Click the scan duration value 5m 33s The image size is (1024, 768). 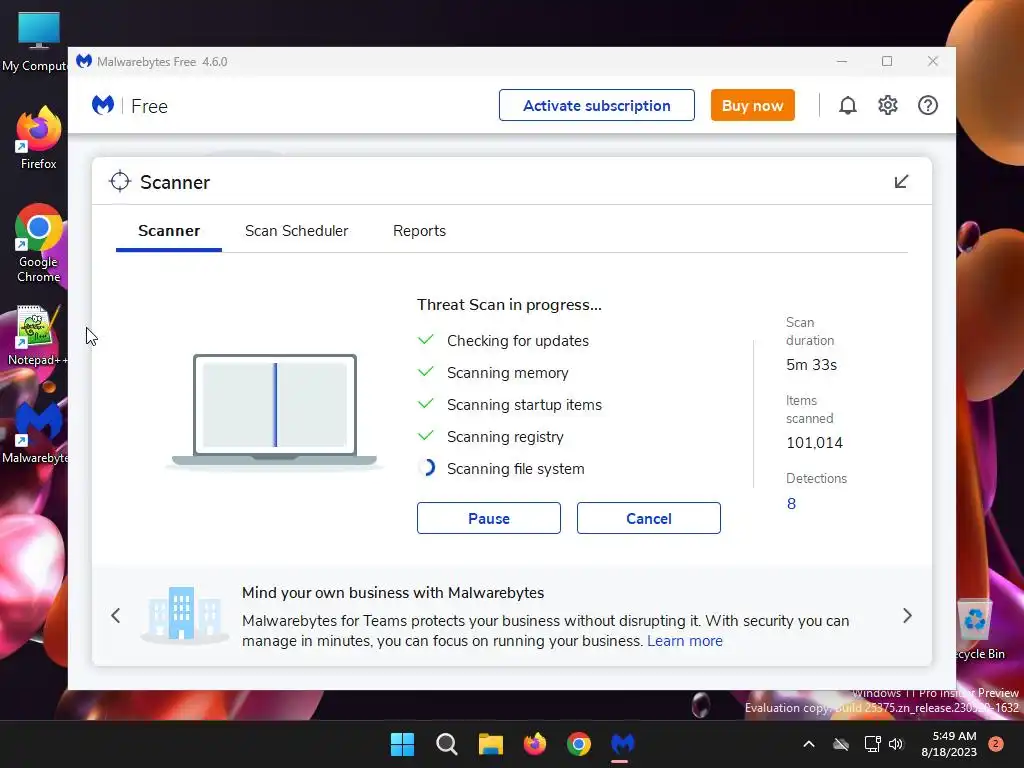pos(811,365)
